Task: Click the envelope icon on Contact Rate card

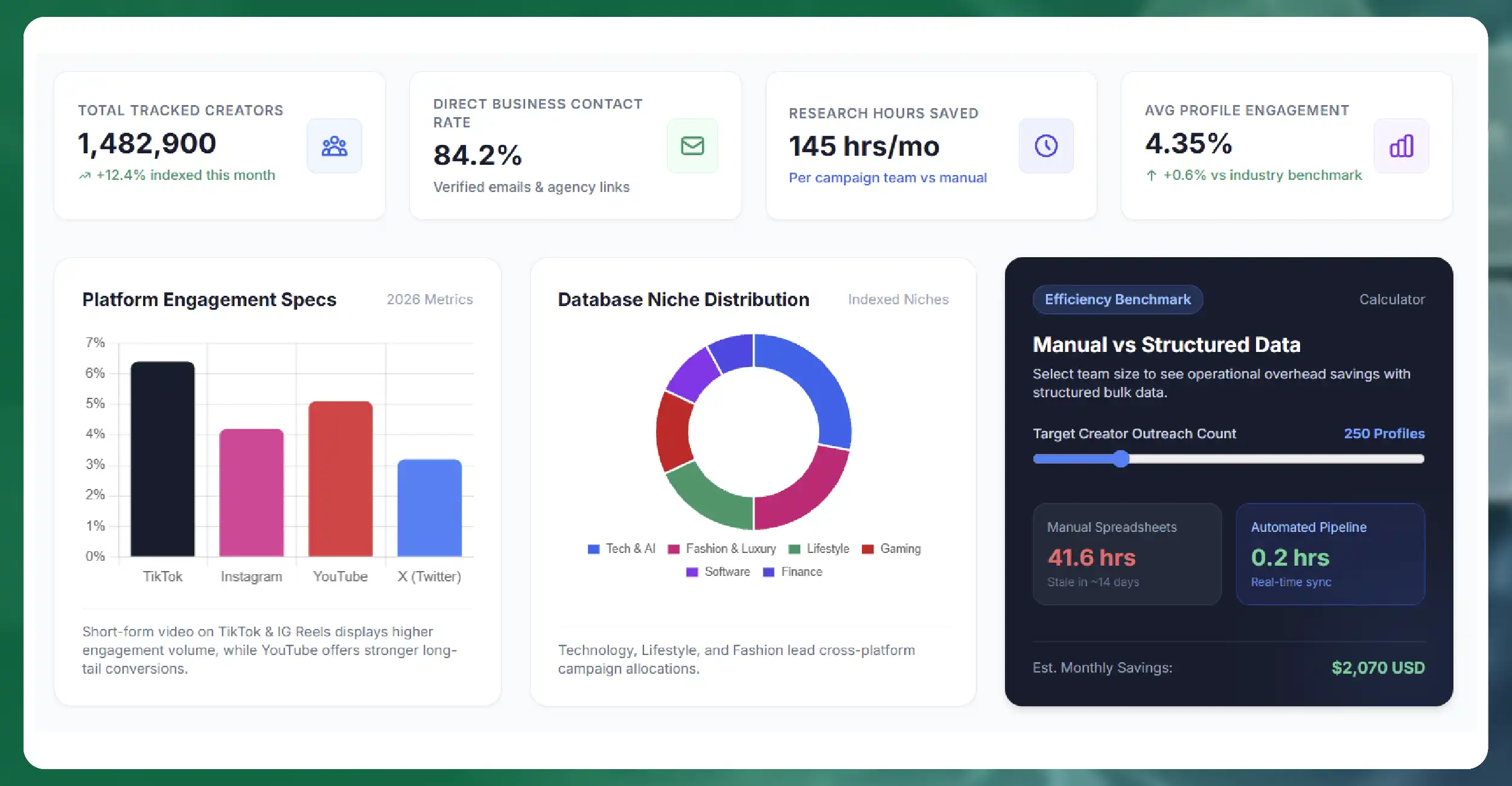Action: coord(692,146)
